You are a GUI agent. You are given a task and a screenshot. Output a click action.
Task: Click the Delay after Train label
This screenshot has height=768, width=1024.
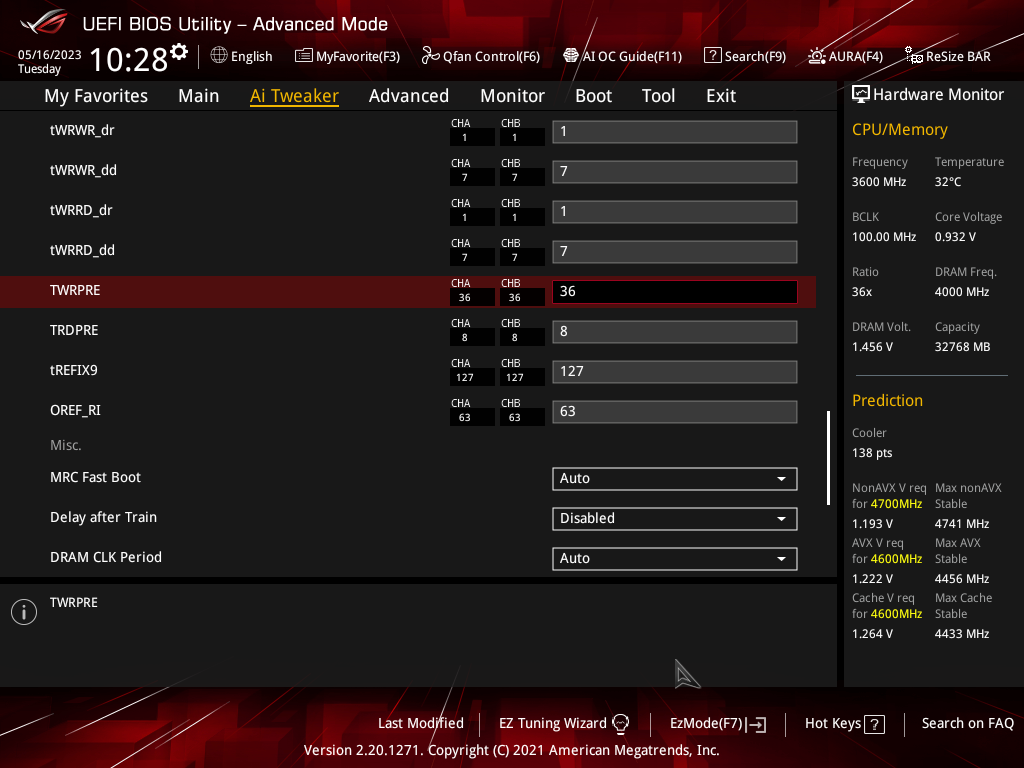pyautogui.click(x=103, y=517)
